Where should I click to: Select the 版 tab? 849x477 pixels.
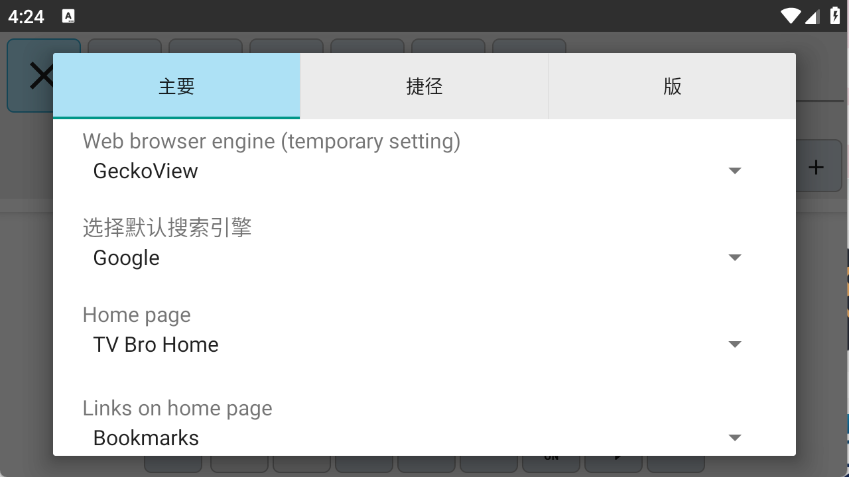[x=672, y=86]
